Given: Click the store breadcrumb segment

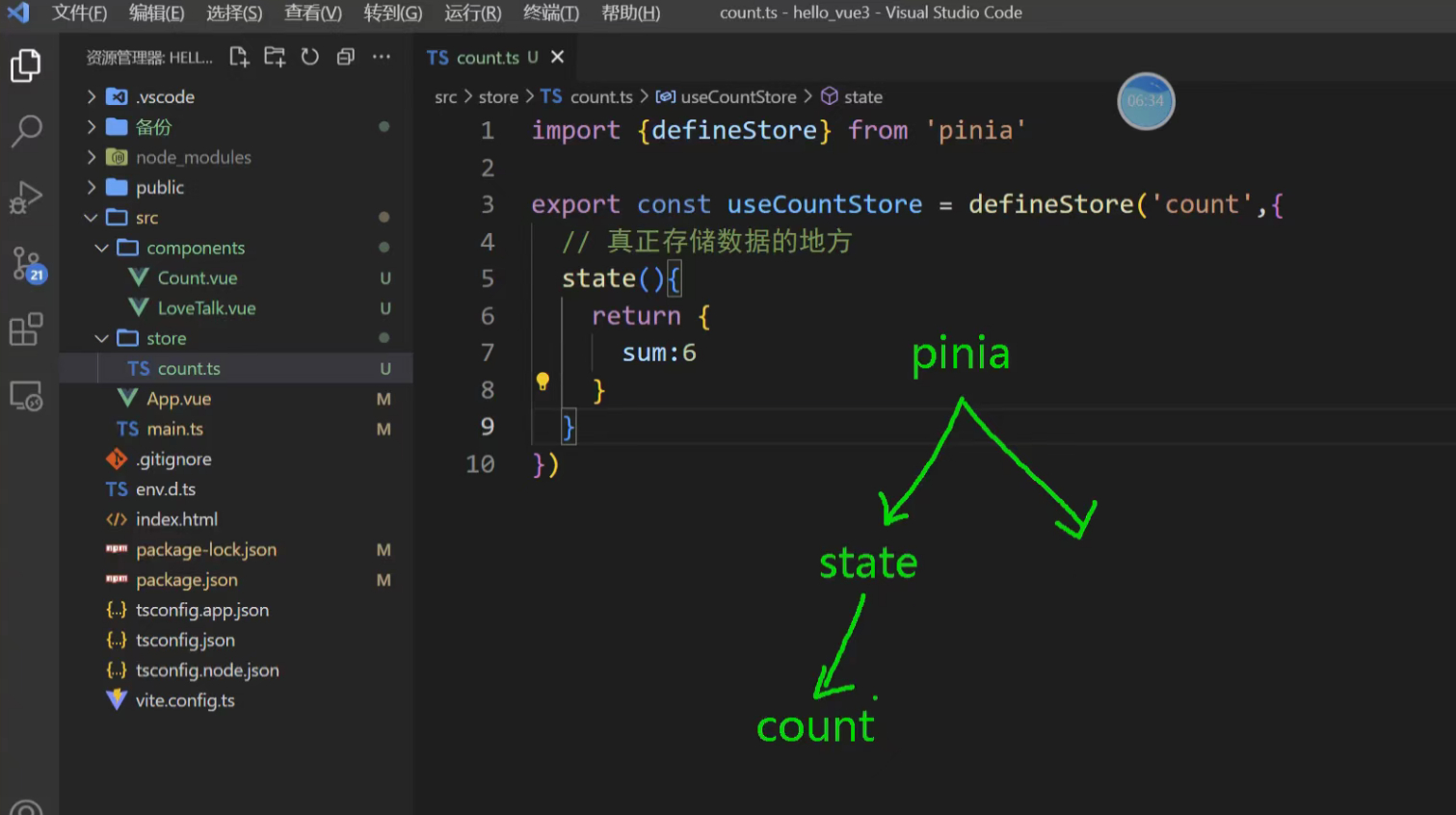Looking at the screenshot, I should (498, 97).
